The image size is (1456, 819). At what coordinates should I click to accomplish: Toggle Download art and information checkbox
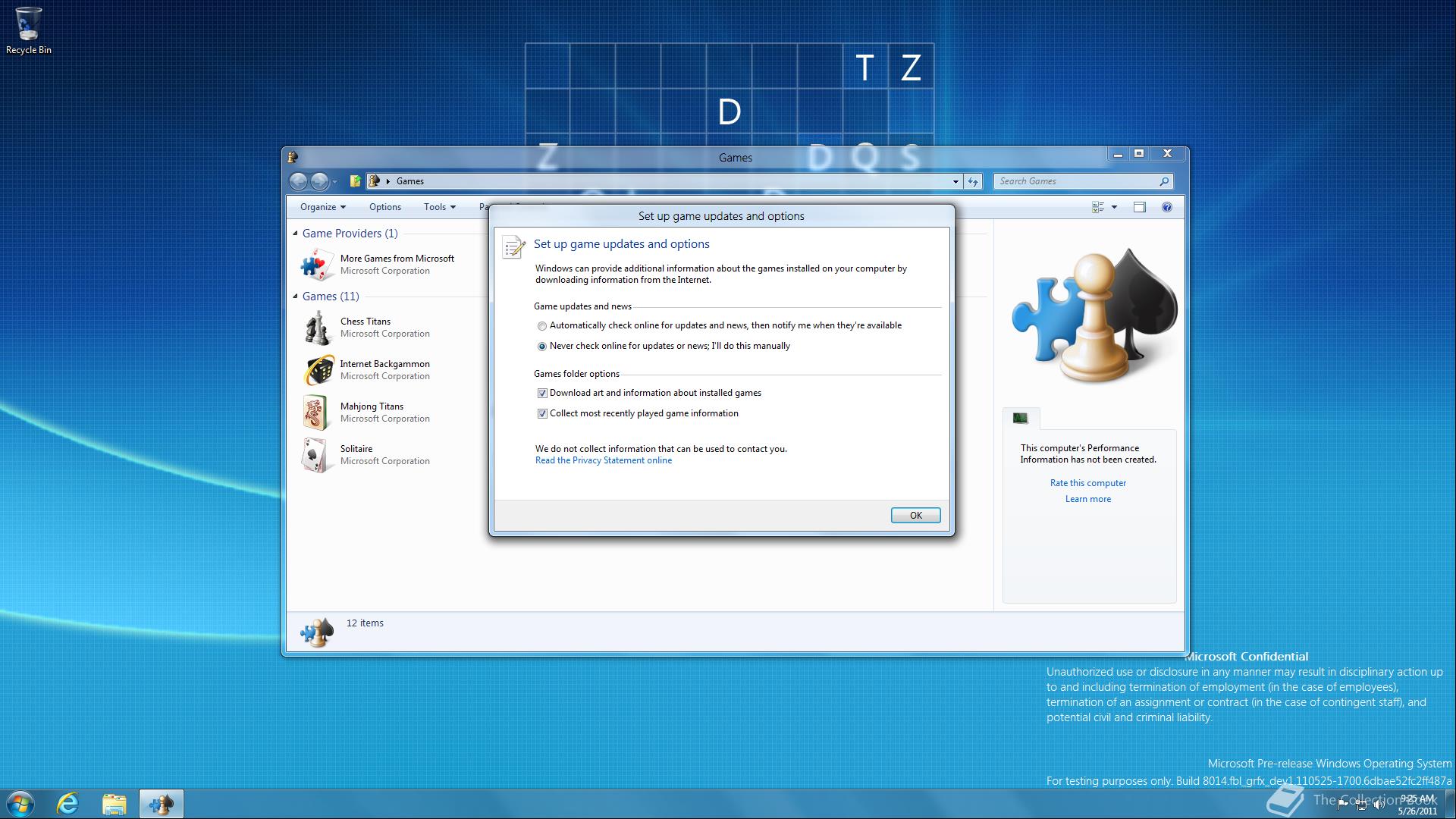tap(542, 394)
